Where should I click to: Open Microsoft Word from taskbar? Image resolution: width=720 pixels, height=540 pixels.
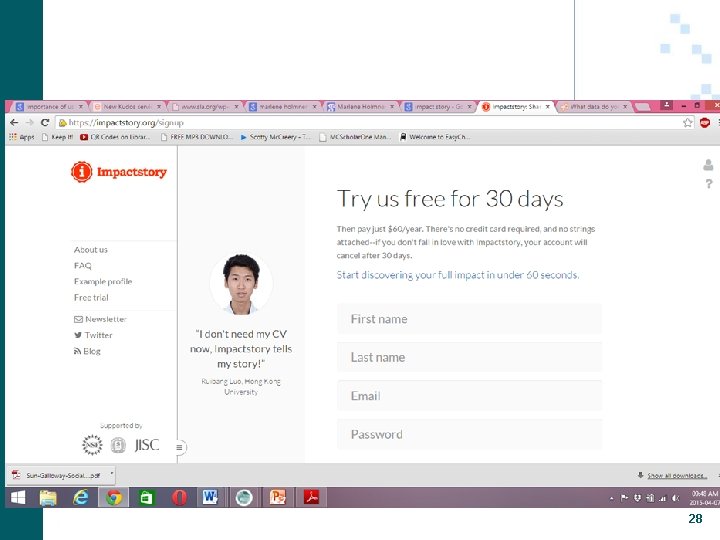coord(210,497)
